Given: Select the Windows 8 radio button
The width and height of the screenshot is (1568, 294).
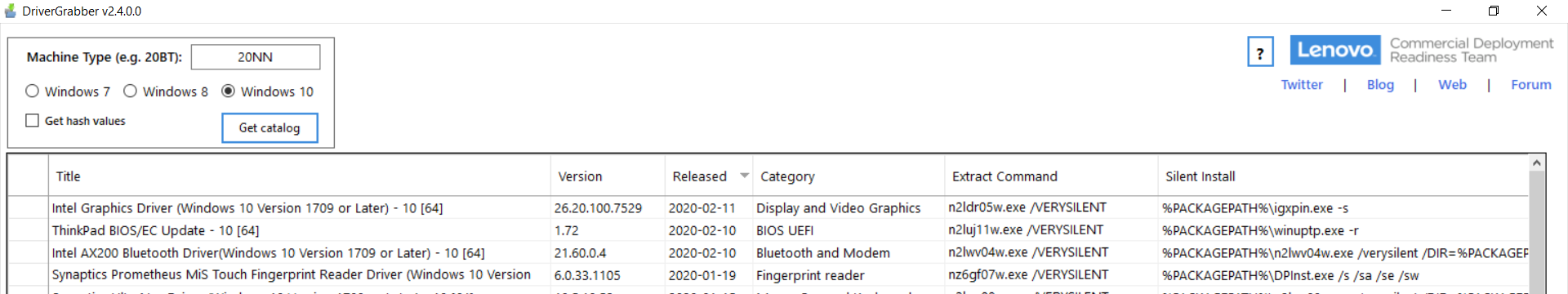Looking at the screenshot, I should click(x=130, y=91).
